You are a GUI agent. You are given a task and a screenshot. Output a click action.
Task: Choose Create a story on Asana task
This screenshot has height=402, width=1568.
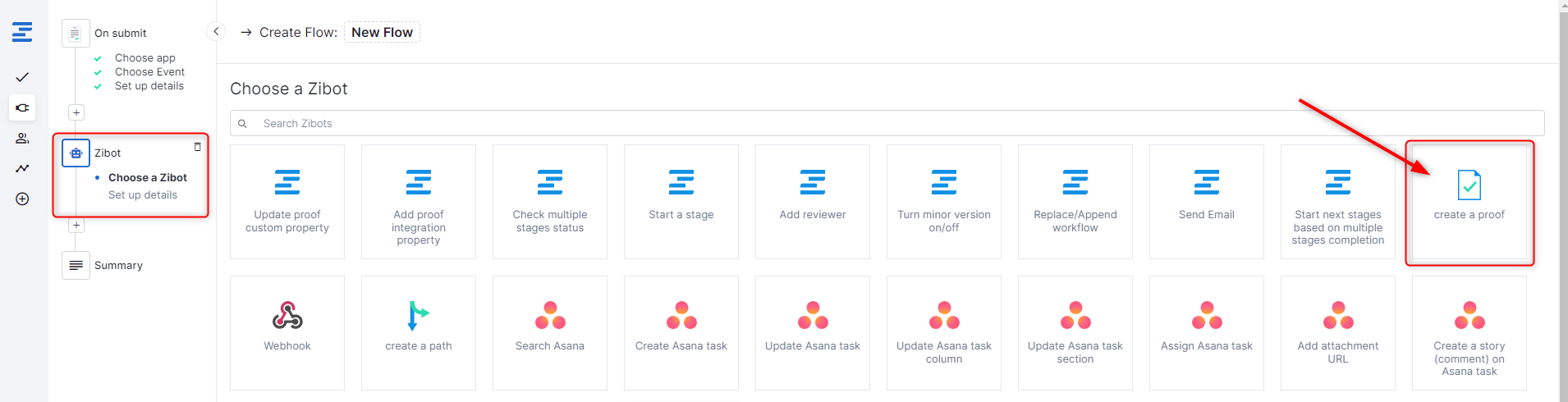click(1469, 333)
